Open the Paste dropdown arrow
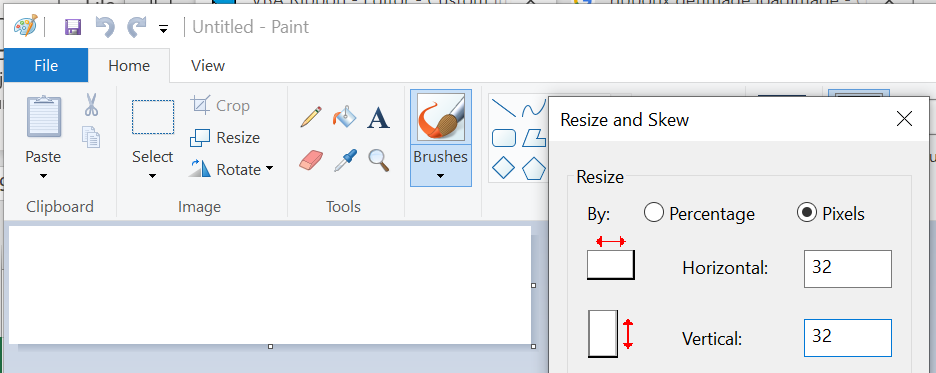 click(x=43, y=176)
